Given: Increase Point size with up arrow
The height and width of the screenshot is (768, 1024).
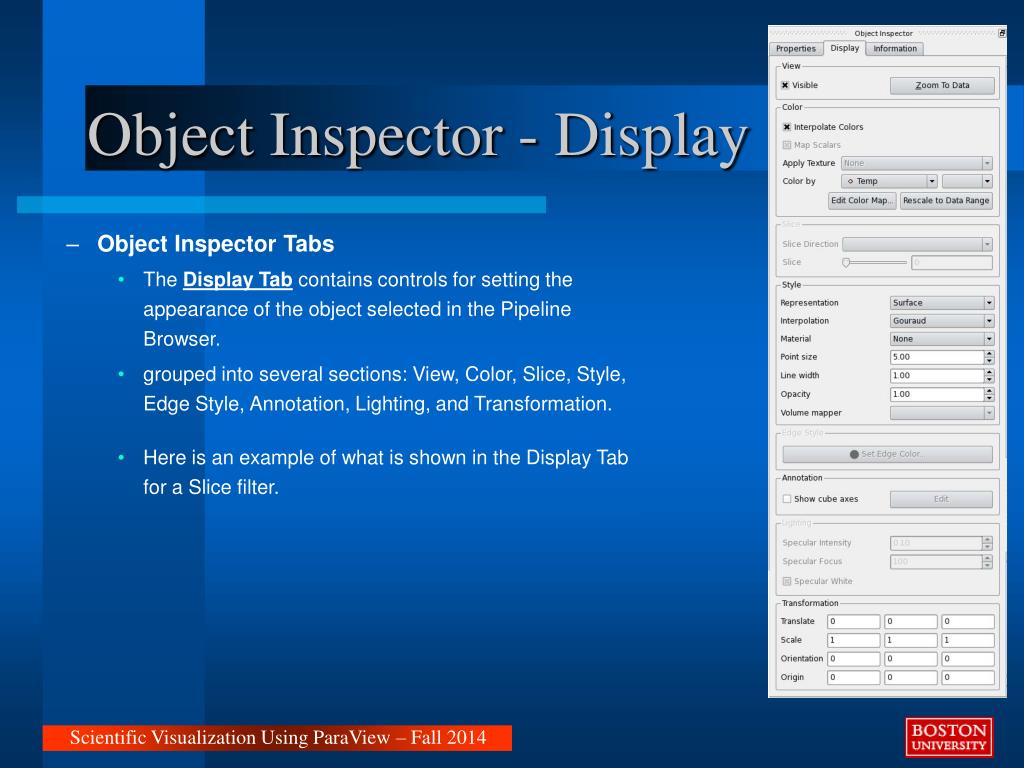Looking at the screenshot, I should pos(989,354).
